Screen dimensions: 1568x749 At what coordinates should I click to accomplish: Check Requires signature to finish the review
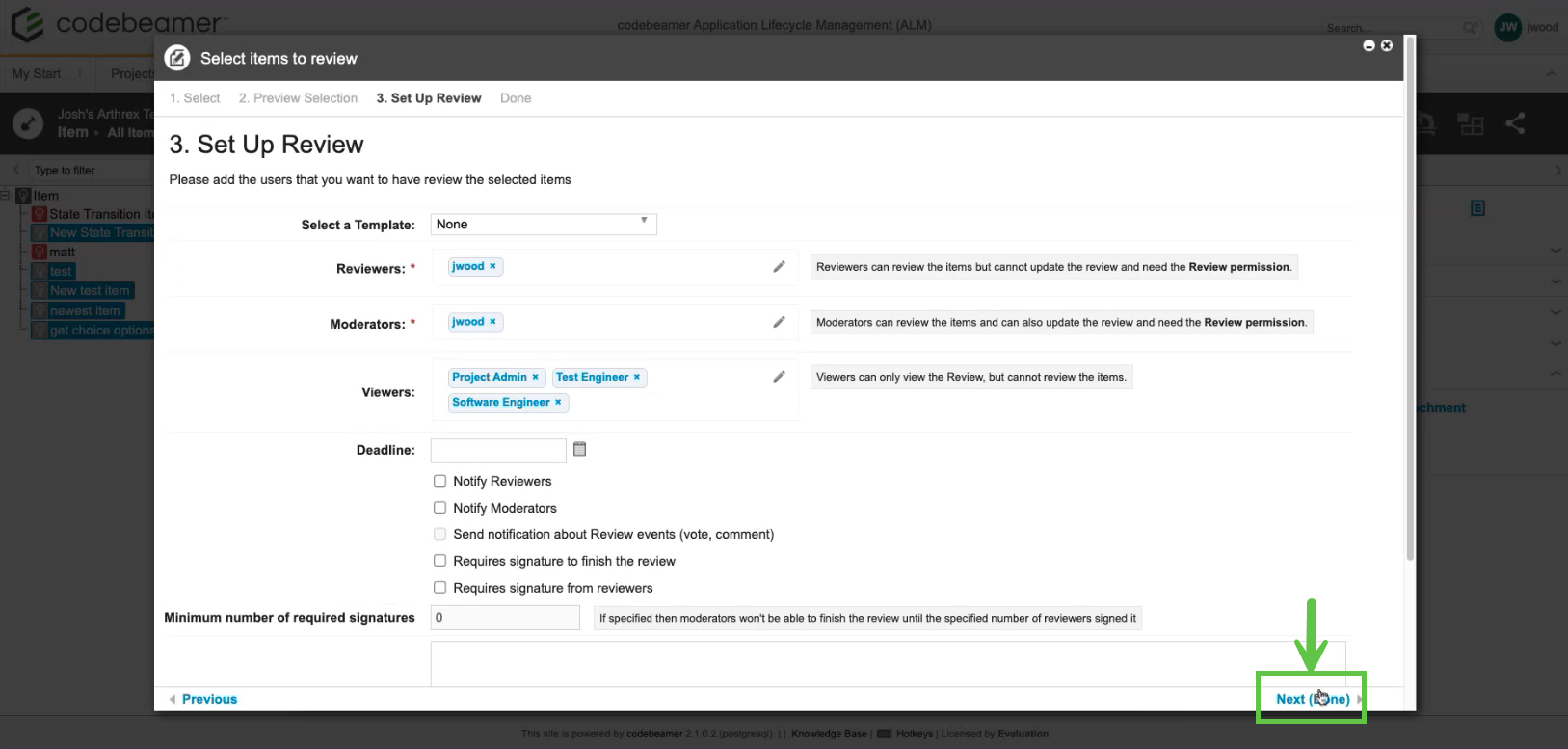click(x=439, y=561)
